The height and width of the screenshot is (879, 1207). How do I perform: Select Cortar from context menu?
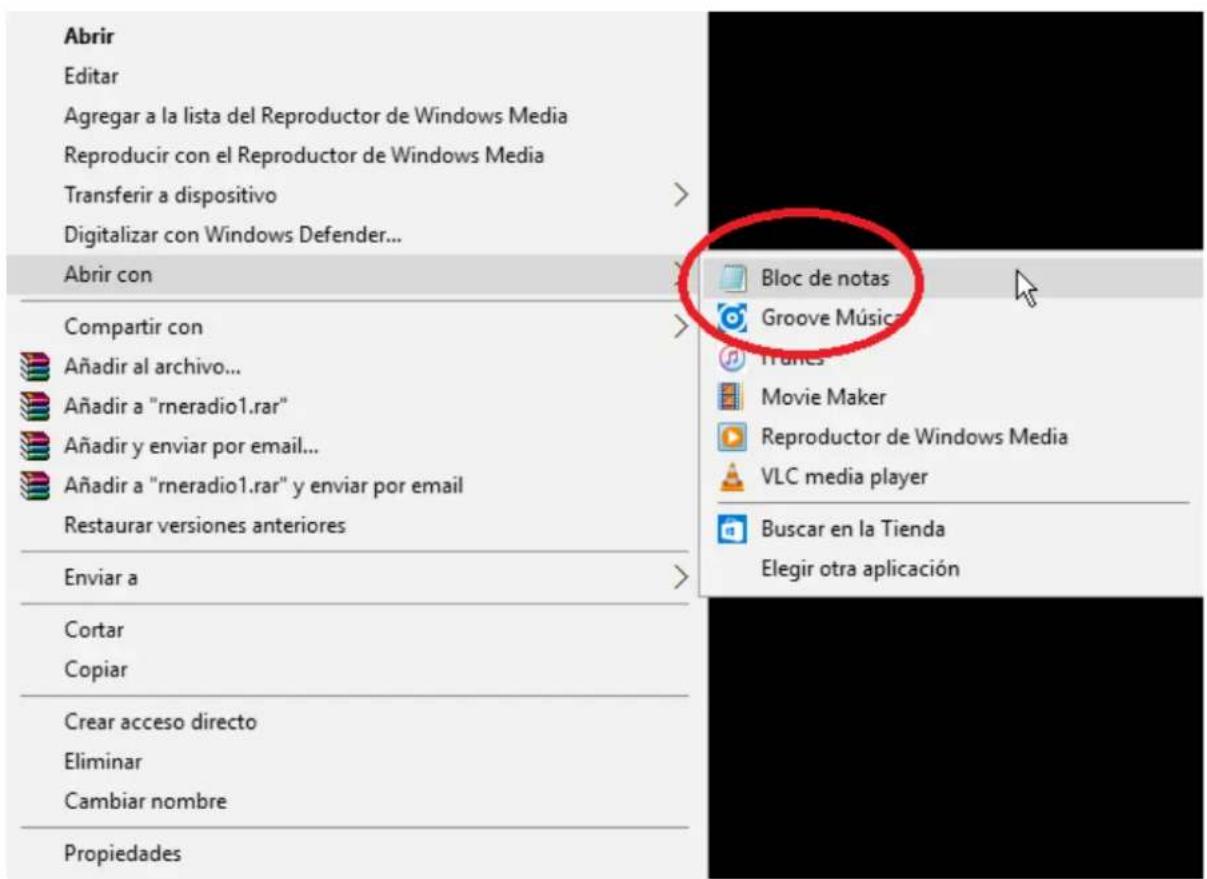pyautogui.click(x=94, y=630)
